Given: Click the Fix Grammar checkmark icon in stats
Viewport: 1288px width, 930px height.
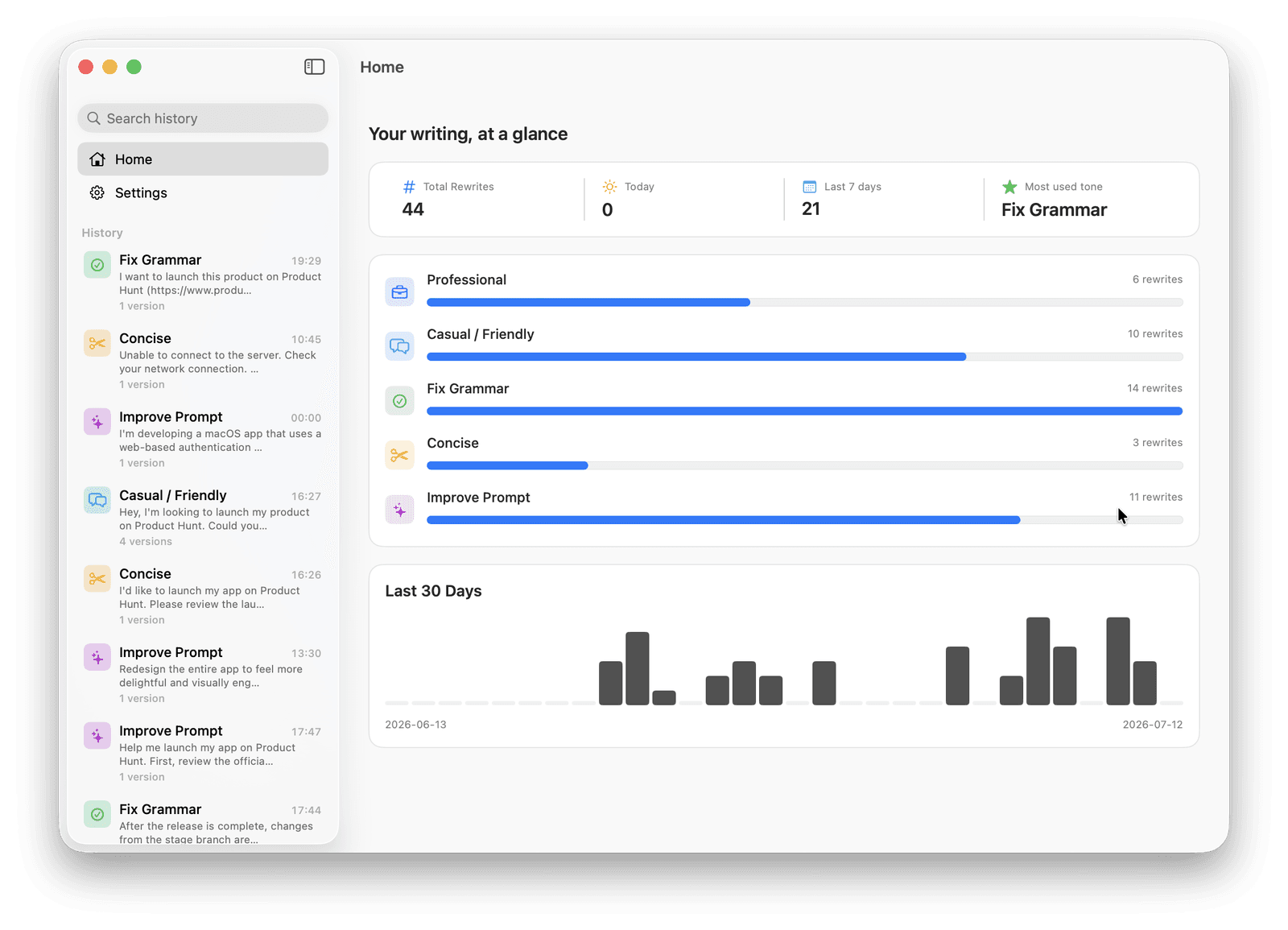Looking at the screenshot, I should pos(399,401).
